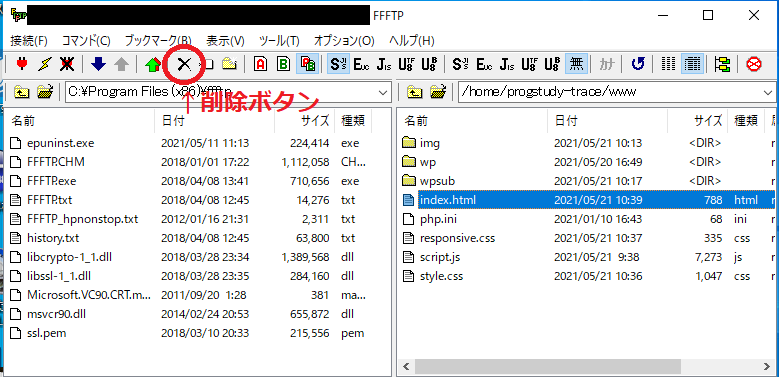Switch to Details view icon
The height and width of the screenshot is (377, 779).
[x=692, y=64]
